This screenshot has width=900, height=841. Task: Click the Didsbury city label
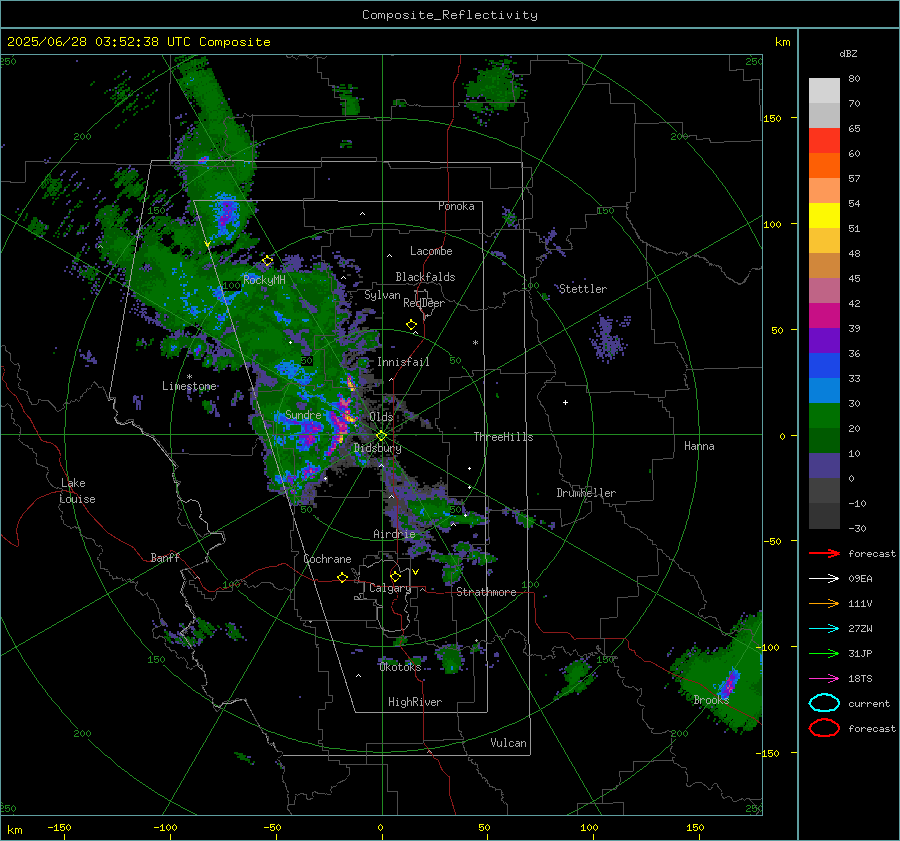[x=377, y=448]
